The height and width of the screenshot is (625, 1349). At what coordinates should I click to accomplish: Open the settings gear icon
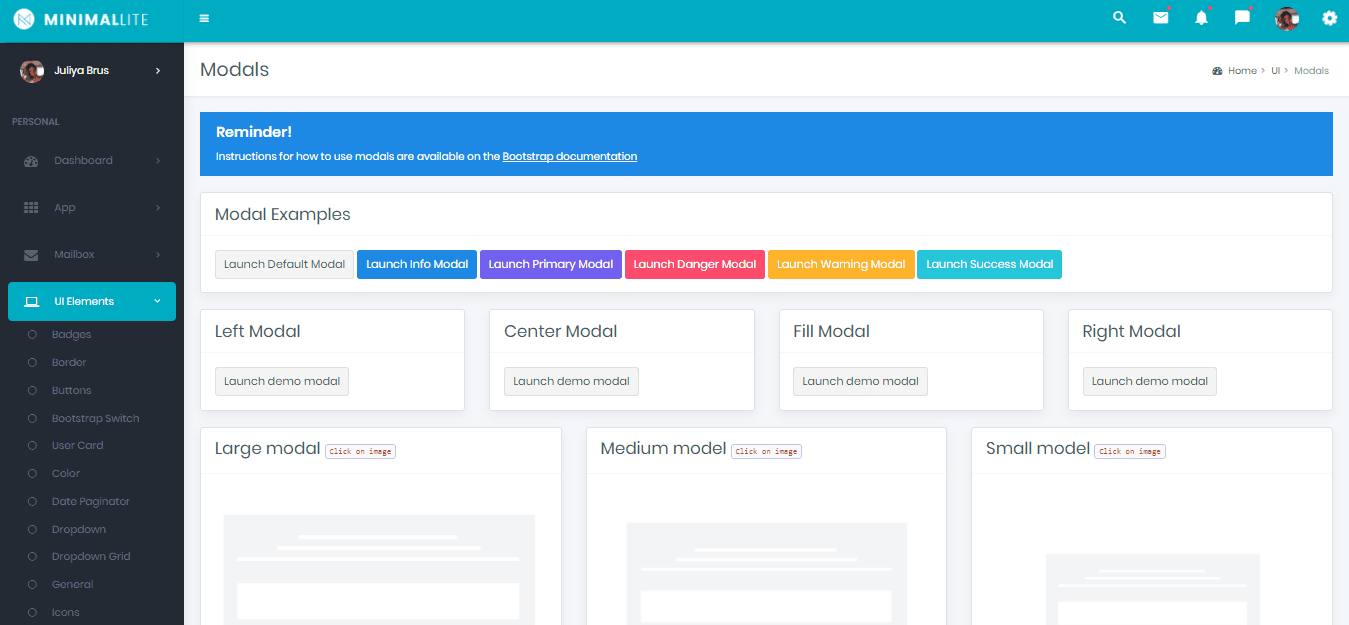(x=1330, y=18)
